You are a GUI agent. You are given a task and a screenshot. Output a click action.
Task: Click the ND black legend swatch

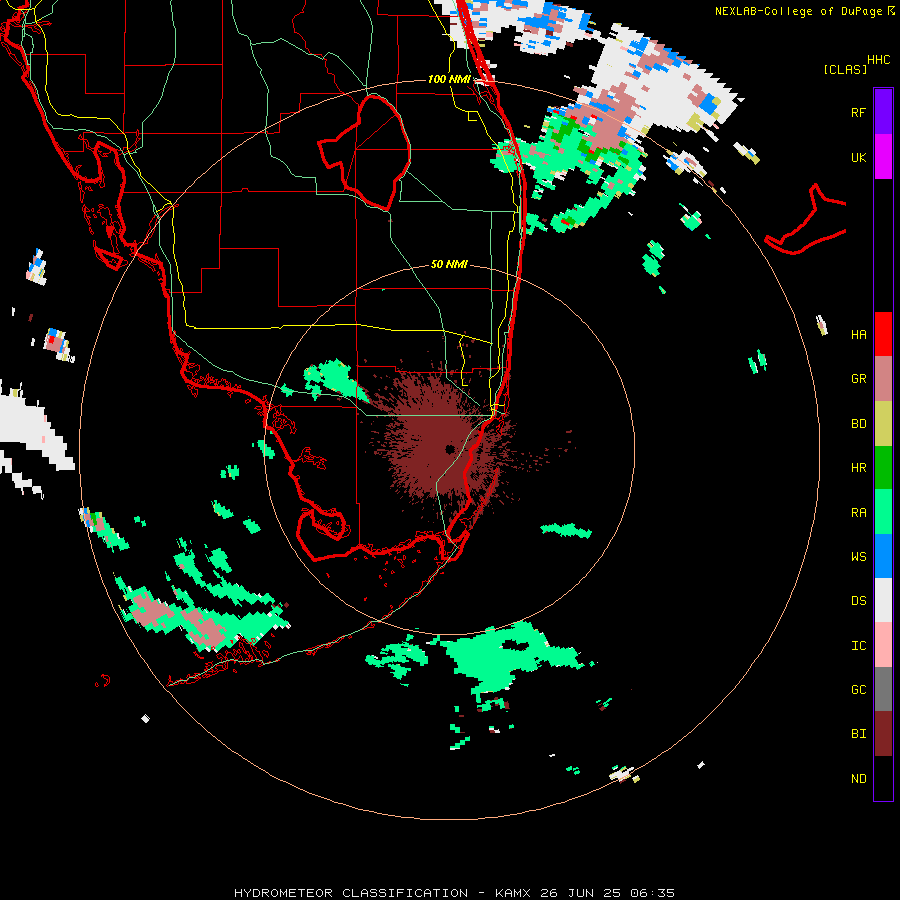[883, 778]
